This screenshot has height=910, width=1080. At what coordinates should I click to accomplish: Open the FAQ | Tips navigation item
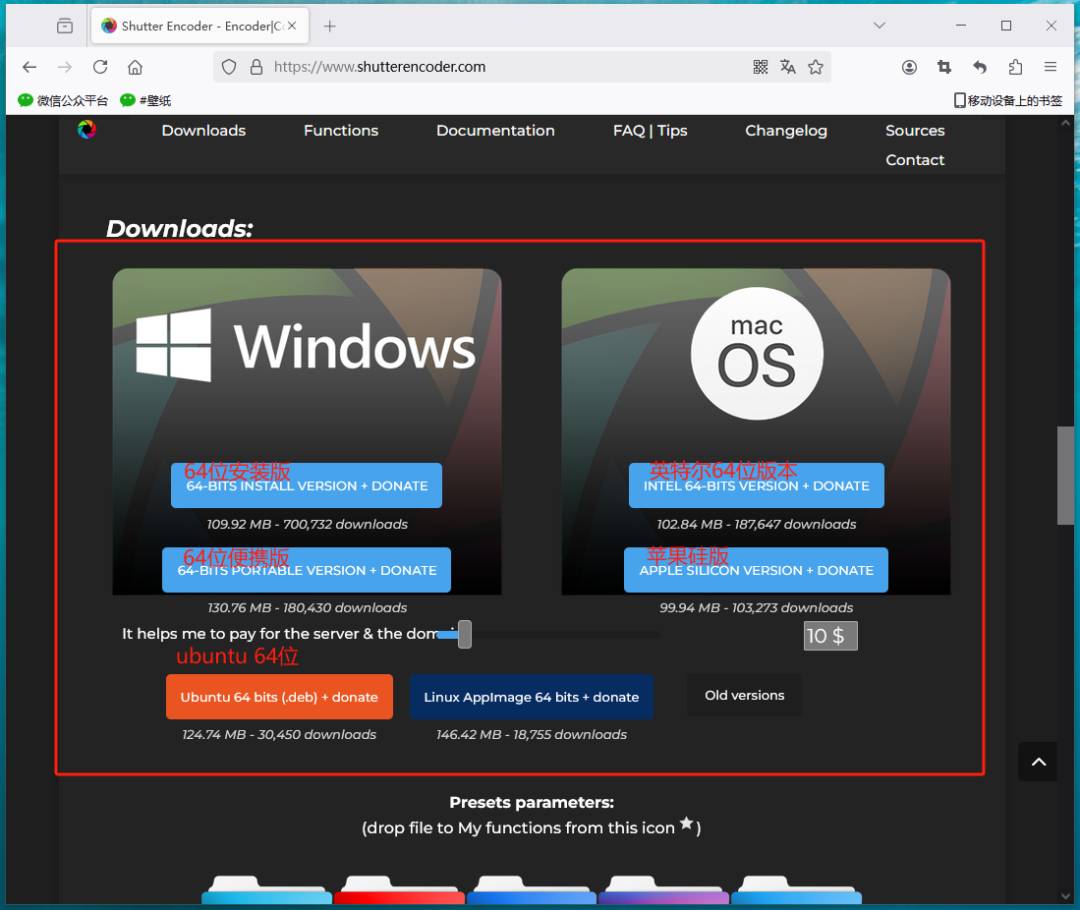[x=650, y=130]
